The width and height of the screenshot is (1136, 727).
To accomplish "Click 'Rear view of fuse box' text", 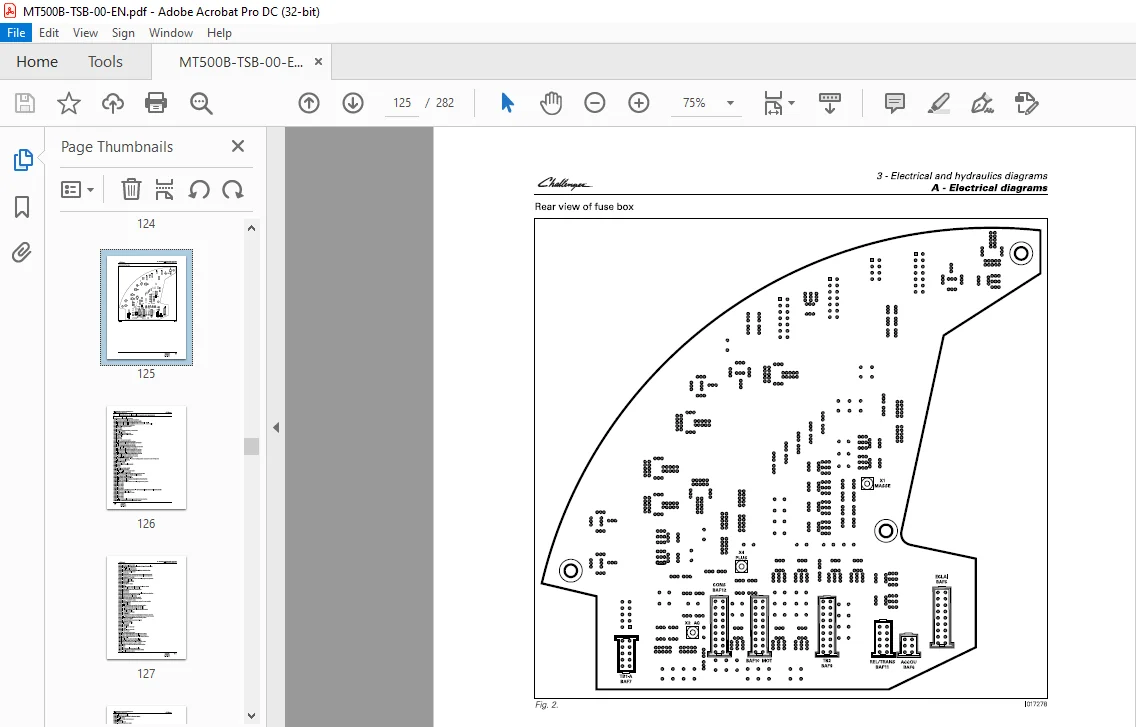I will 584,207.
